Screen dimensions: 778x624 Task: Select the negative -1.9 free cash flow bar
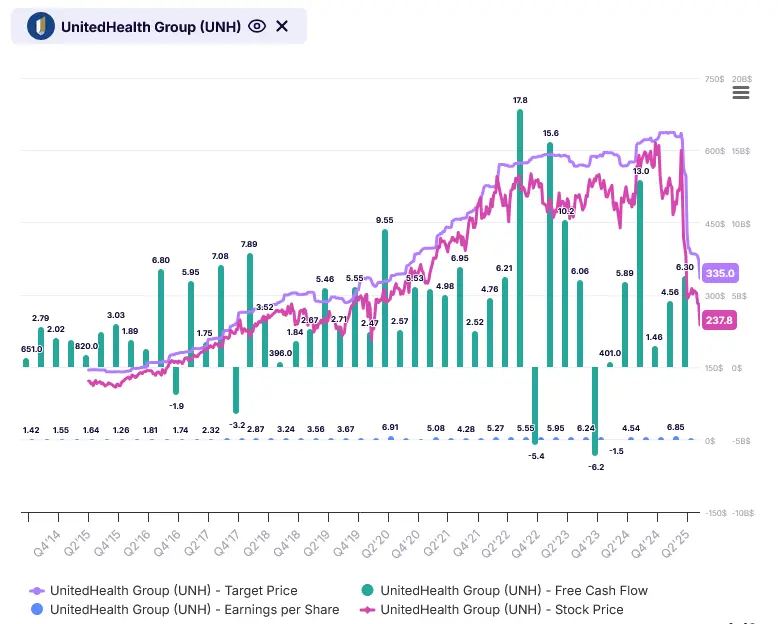click(176, 380)
